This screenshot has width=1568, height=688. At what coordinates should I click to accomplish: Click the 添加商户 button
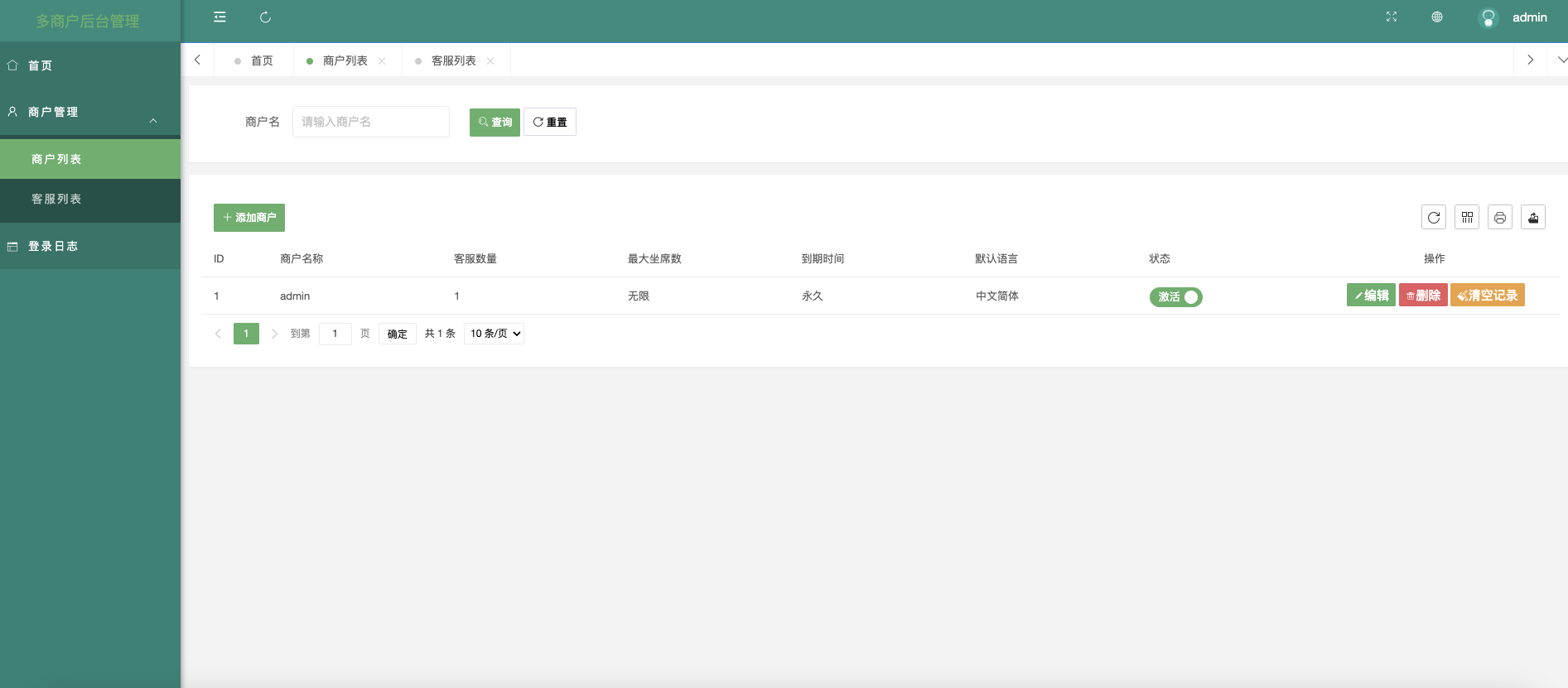pos(249,218)
